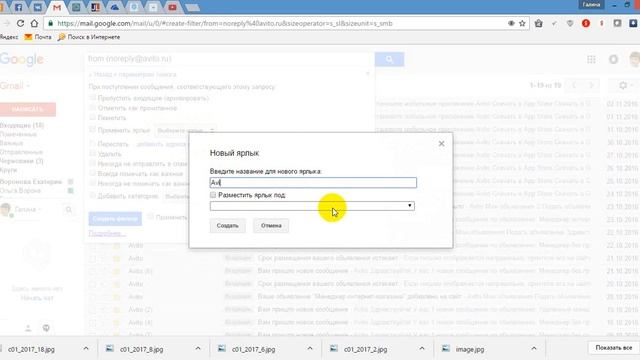
Task: Switch to the YouTube tab
Action: 172,7
